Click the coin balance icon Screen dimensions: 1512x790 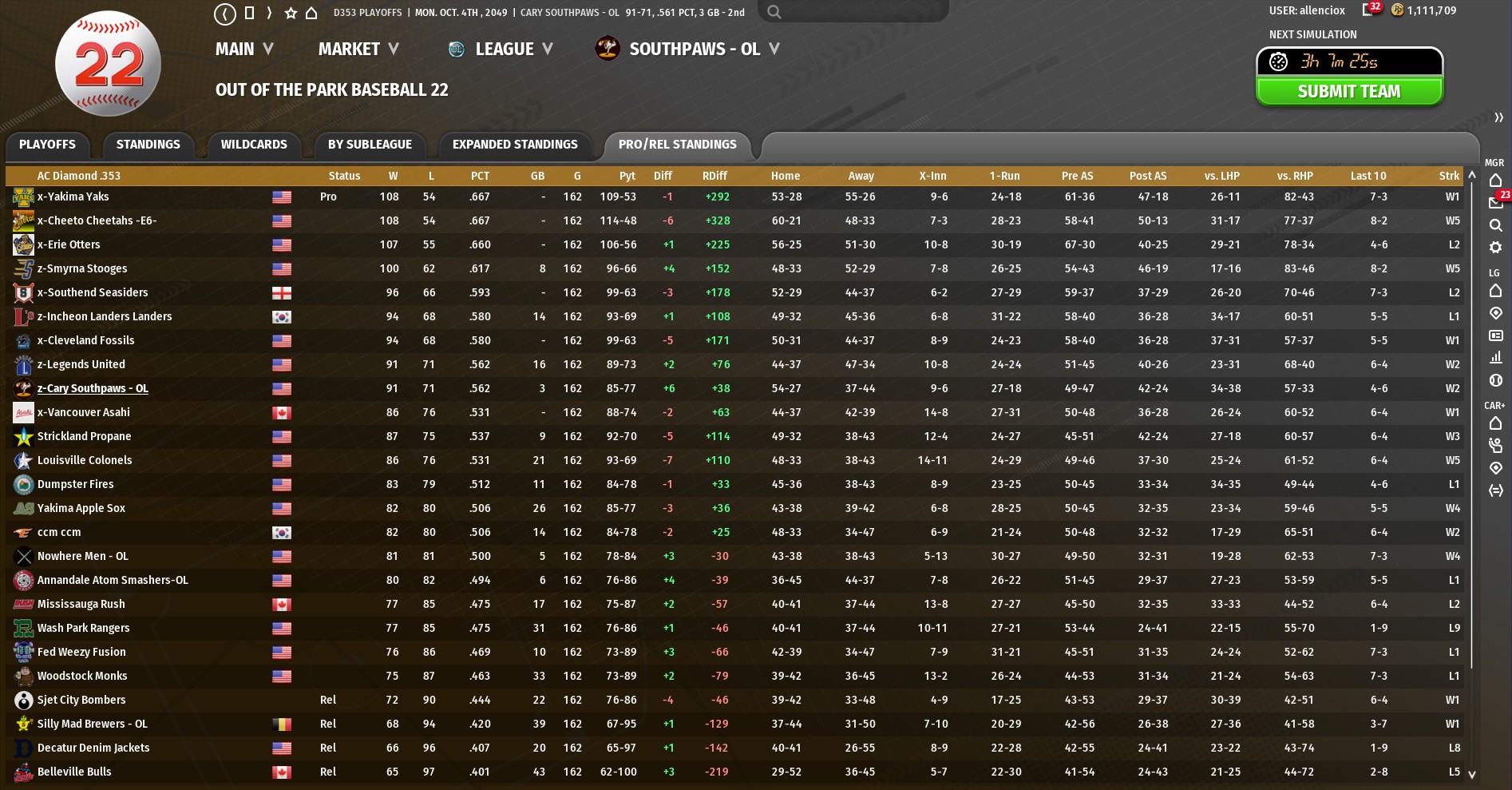pos(1397,10)
